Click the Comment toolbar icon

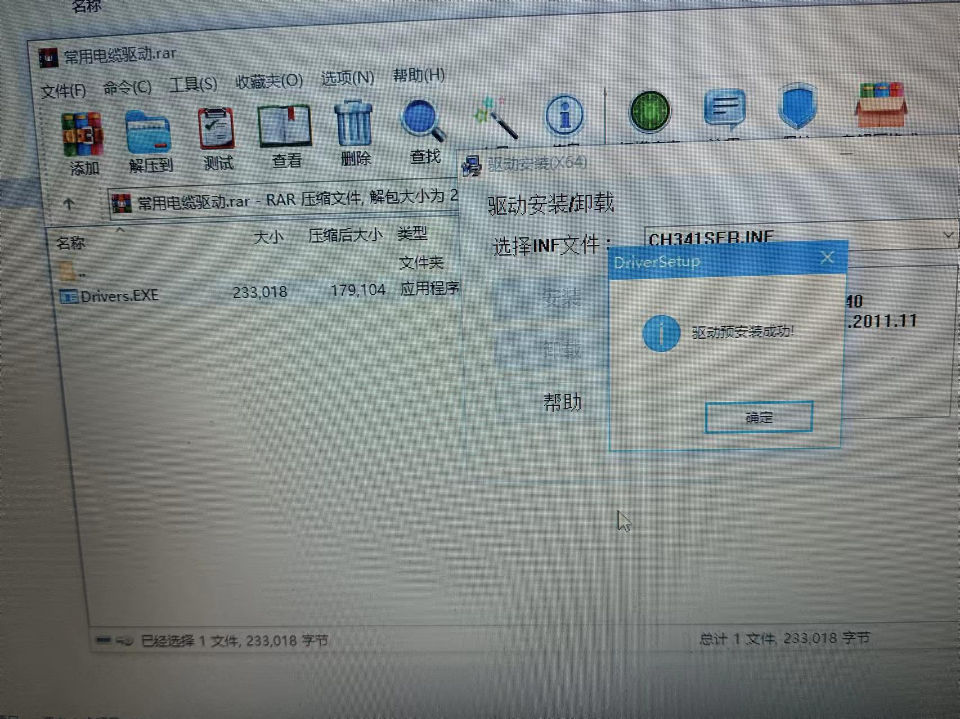click(x=725, y=108)
